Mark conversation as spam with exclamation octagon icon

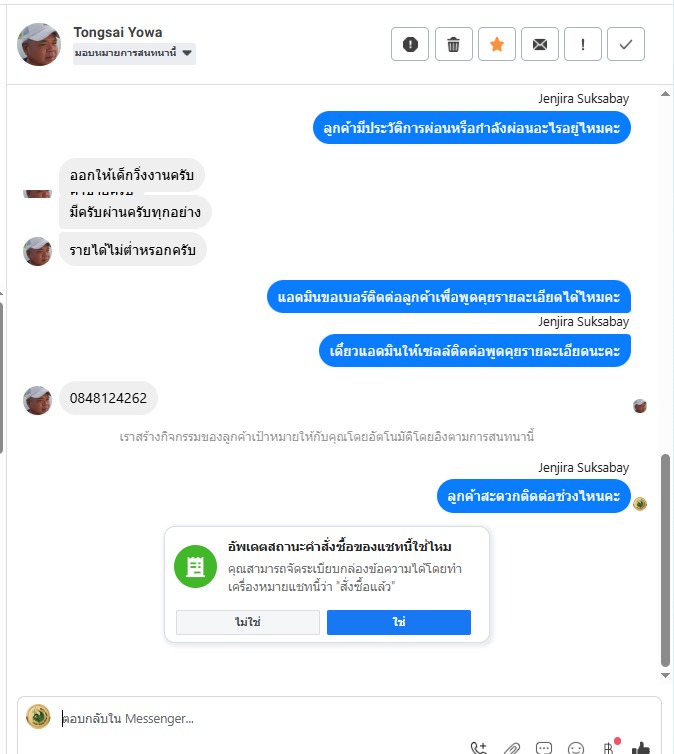410,44
